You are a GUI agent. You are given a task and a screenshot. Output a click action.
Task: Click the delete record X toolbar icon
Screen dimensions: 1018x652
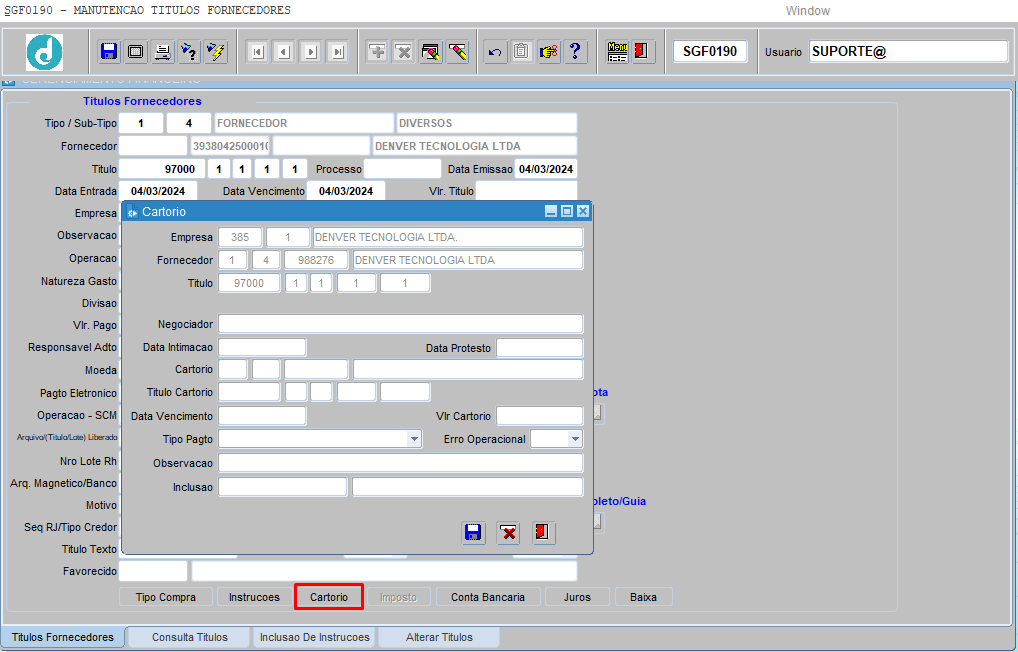404,51
